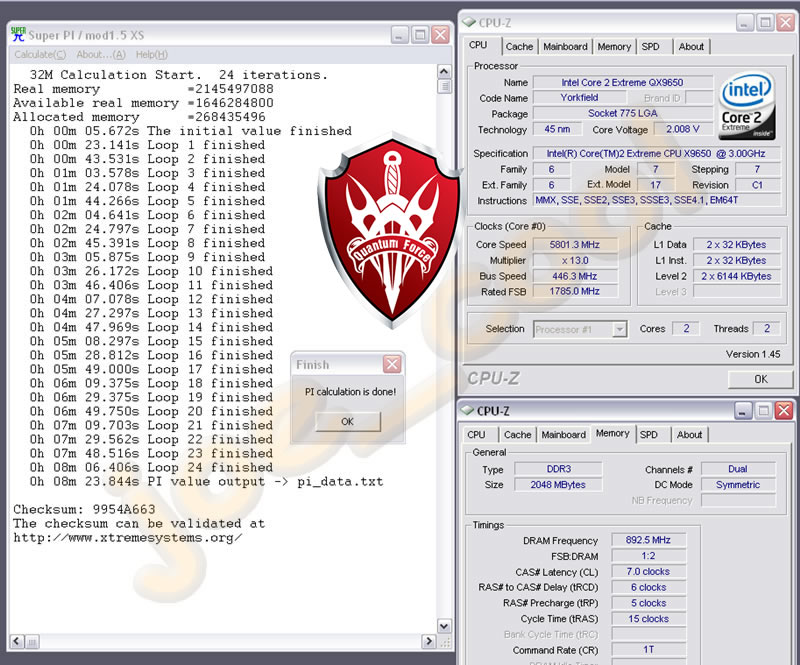Viewport: 800px width, 665px height.
Task: Close the top CPU-Z window
Action: point(786,22)
